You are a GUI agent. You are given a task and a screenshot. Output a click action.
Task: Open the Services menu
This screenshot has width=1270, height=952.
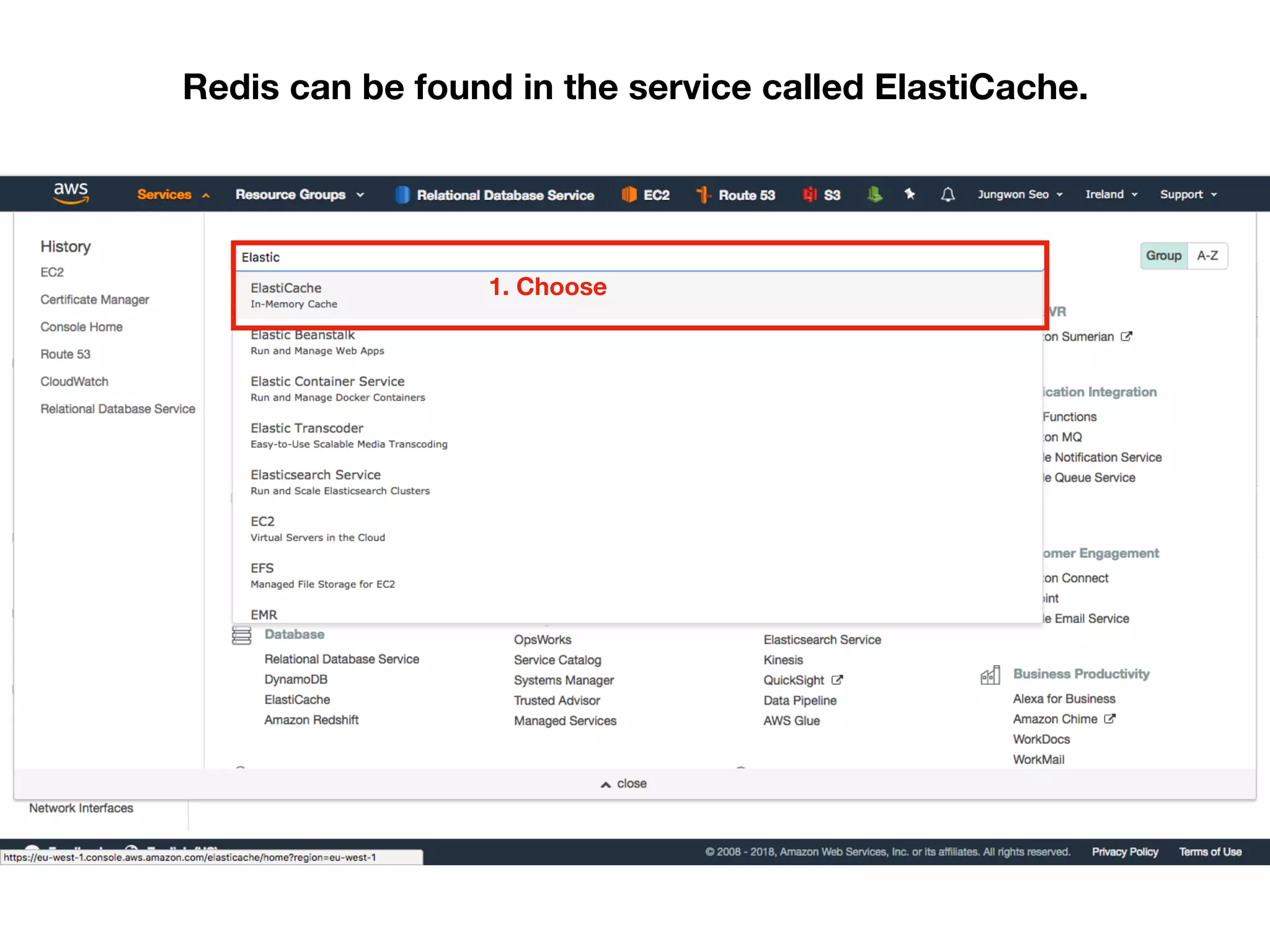tap(173, 195)
